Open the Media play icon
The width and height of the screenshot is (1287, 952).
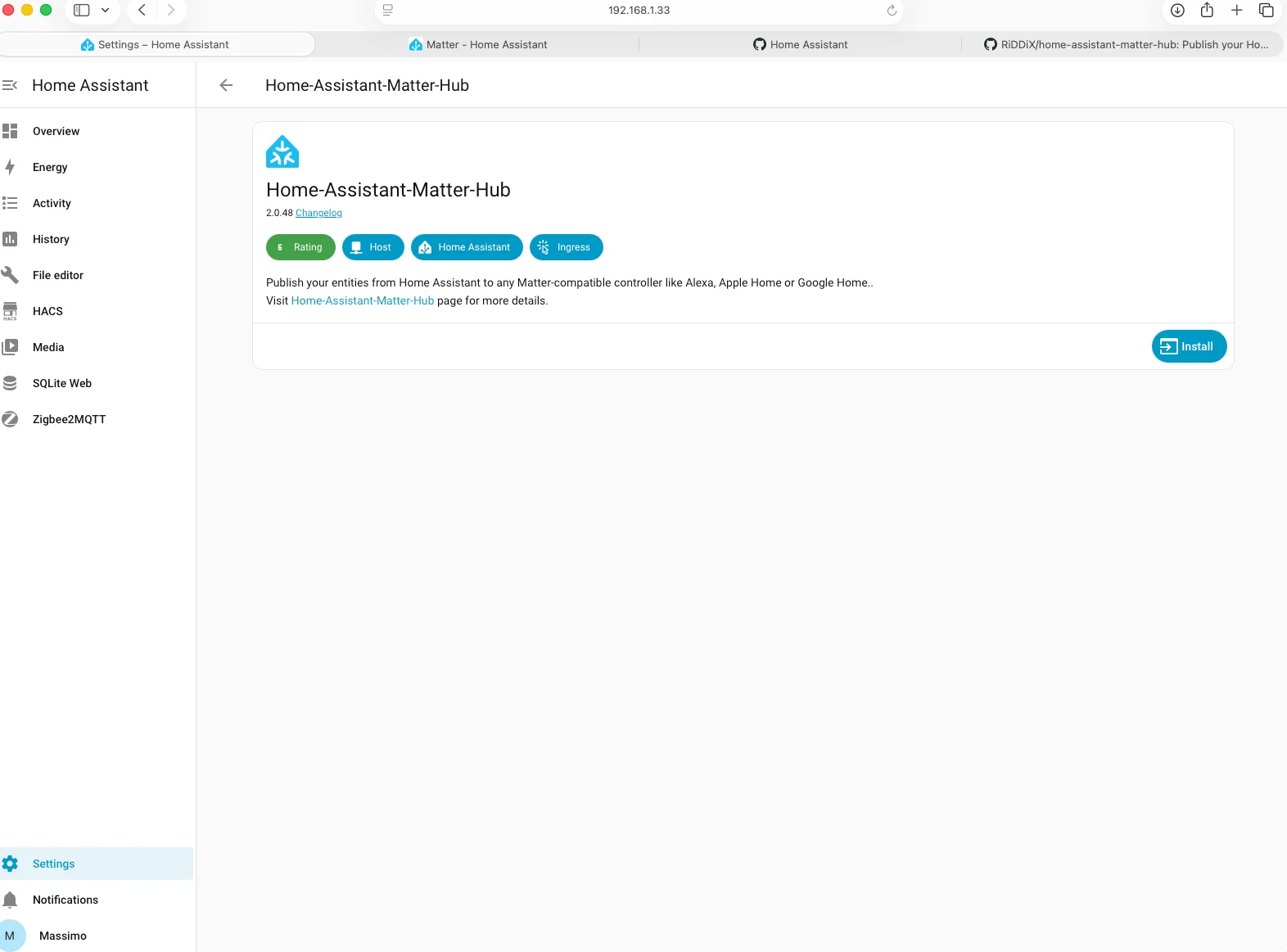click(10, 347)
